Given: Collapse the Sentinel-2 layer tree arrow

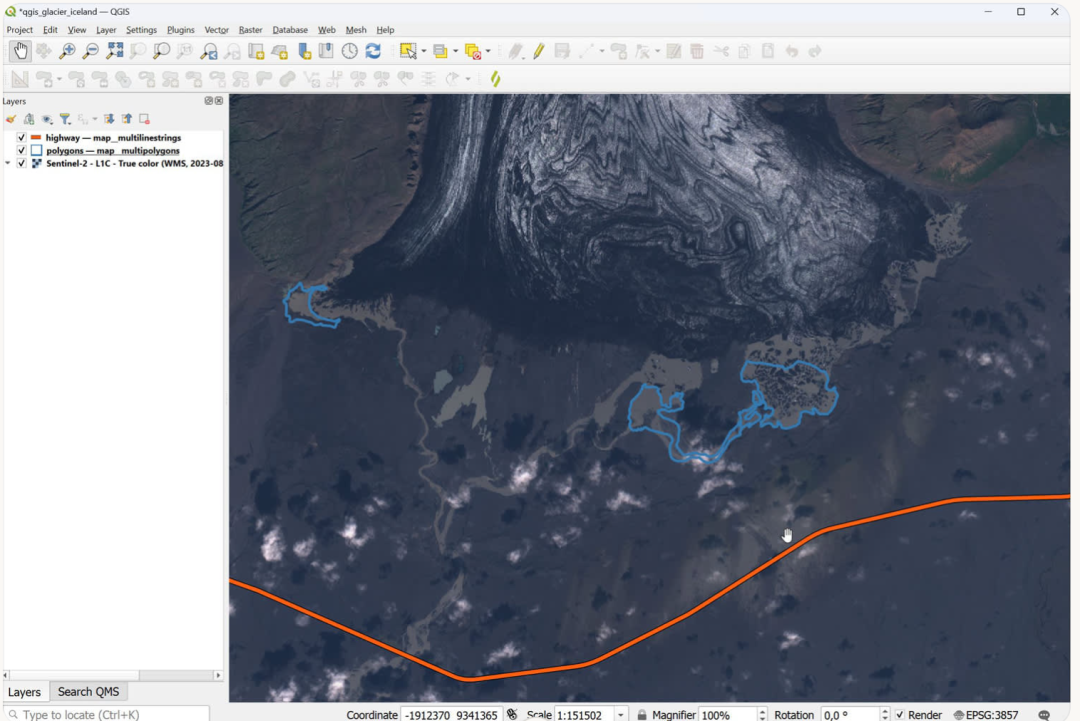Looking at the screenshot, I should pos(9,163).
